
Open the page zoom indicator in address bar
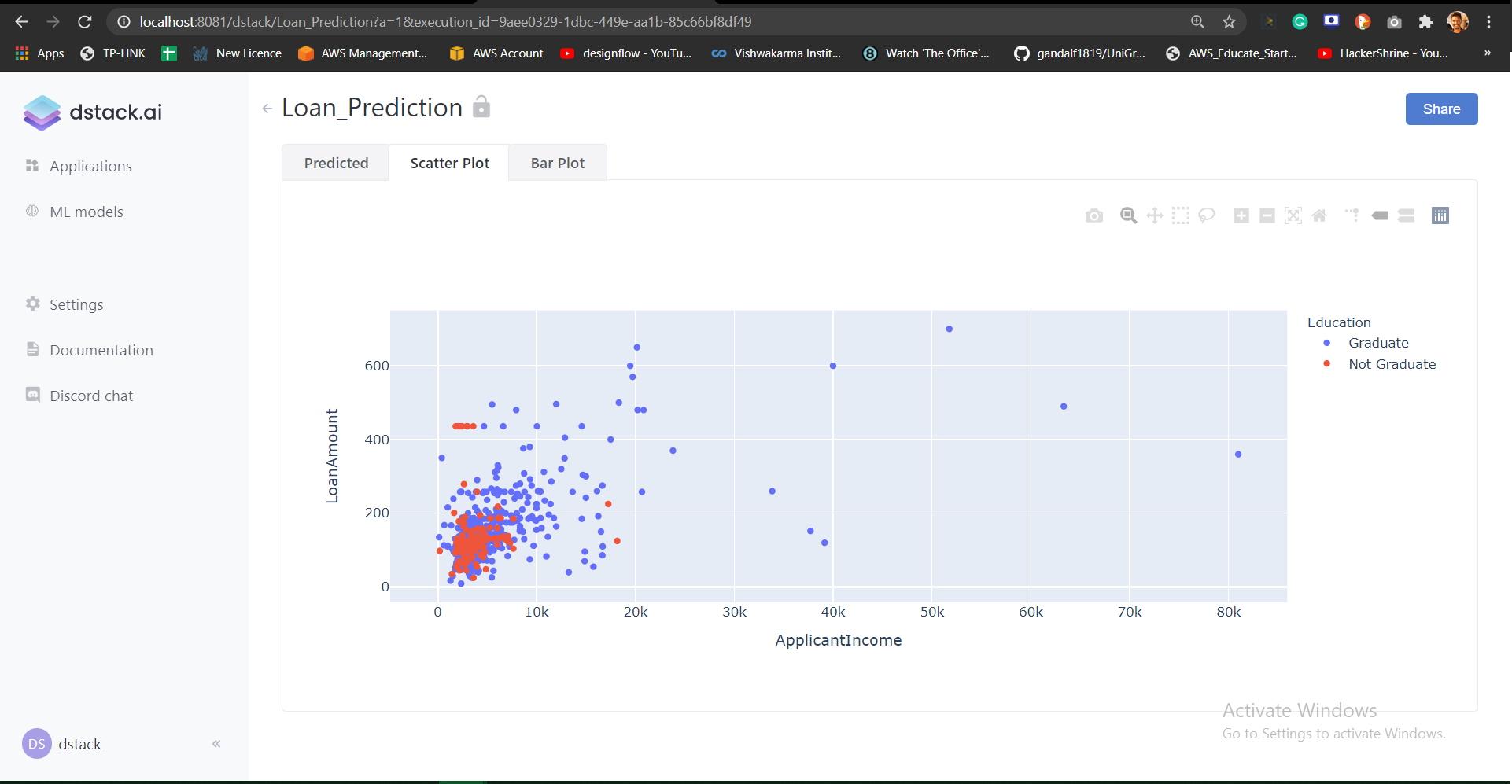[1197, 22]
